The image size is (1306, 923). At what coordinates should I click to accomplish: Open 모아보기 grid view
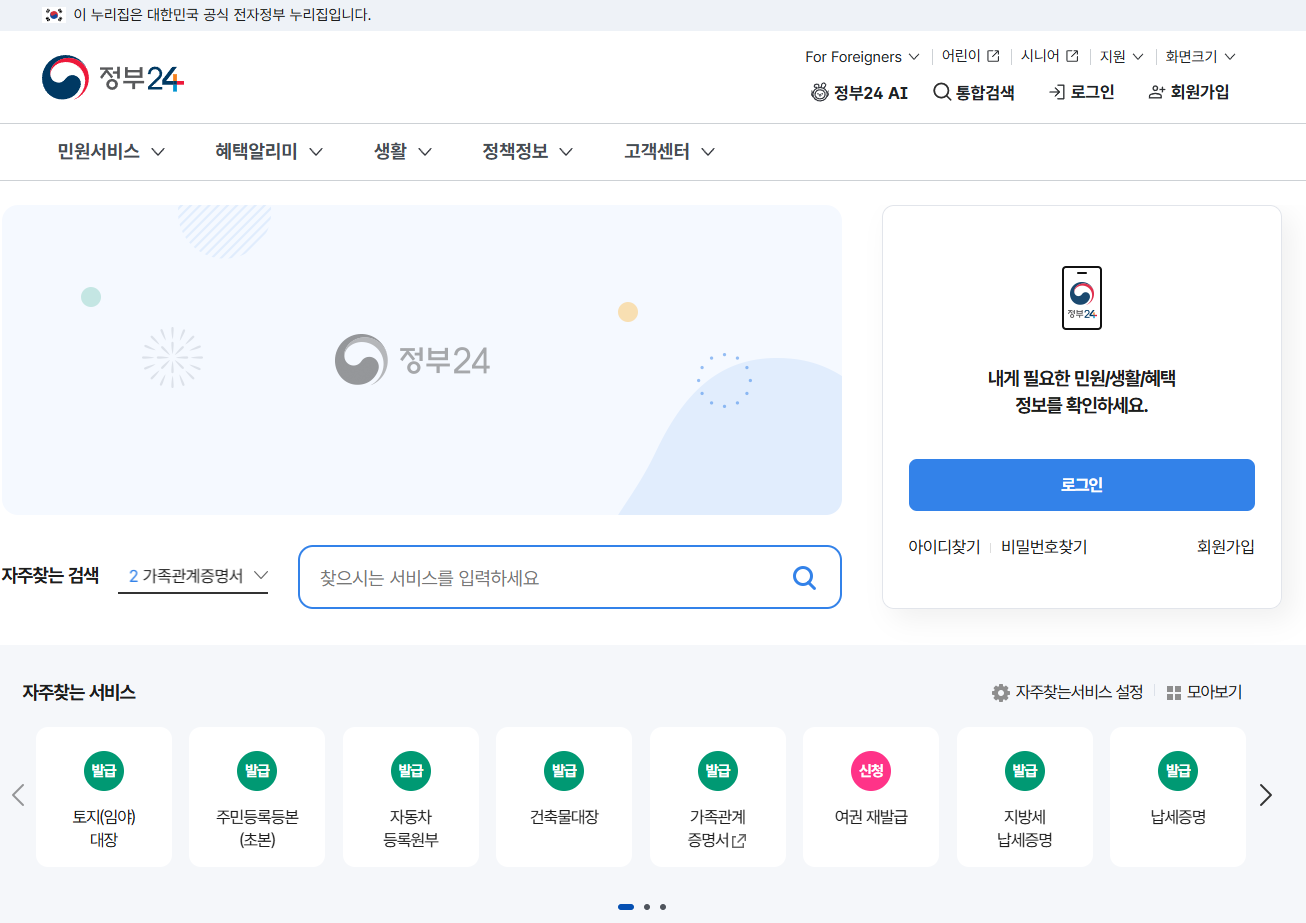point(1204,692)
